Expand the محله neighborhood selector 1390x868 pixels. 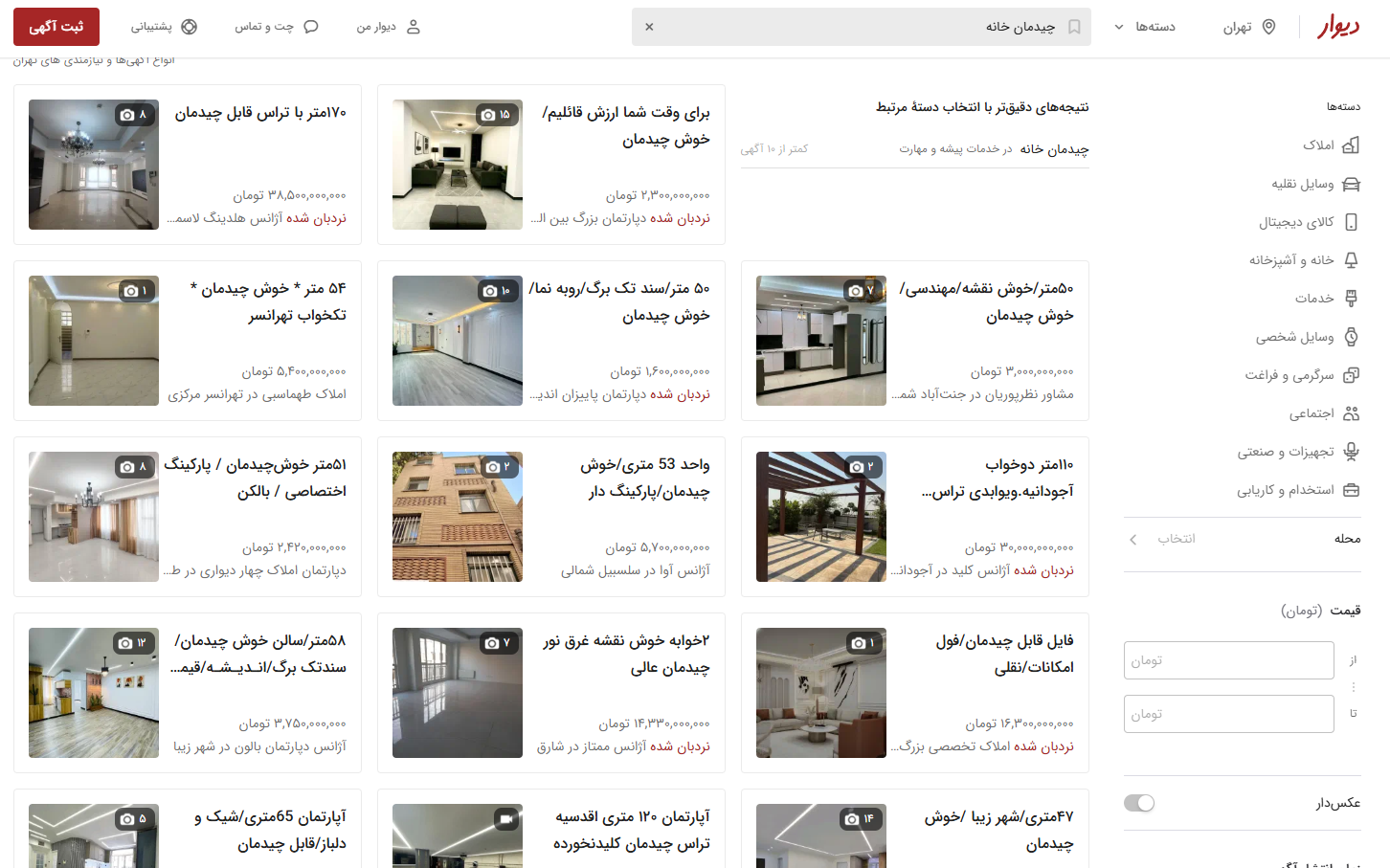1243,539
